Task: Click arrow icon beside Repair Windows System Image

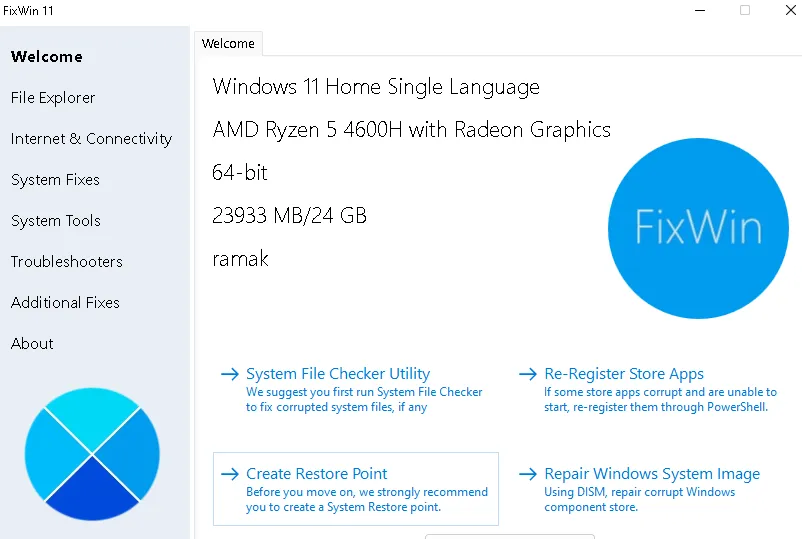Action: [528, 474]
